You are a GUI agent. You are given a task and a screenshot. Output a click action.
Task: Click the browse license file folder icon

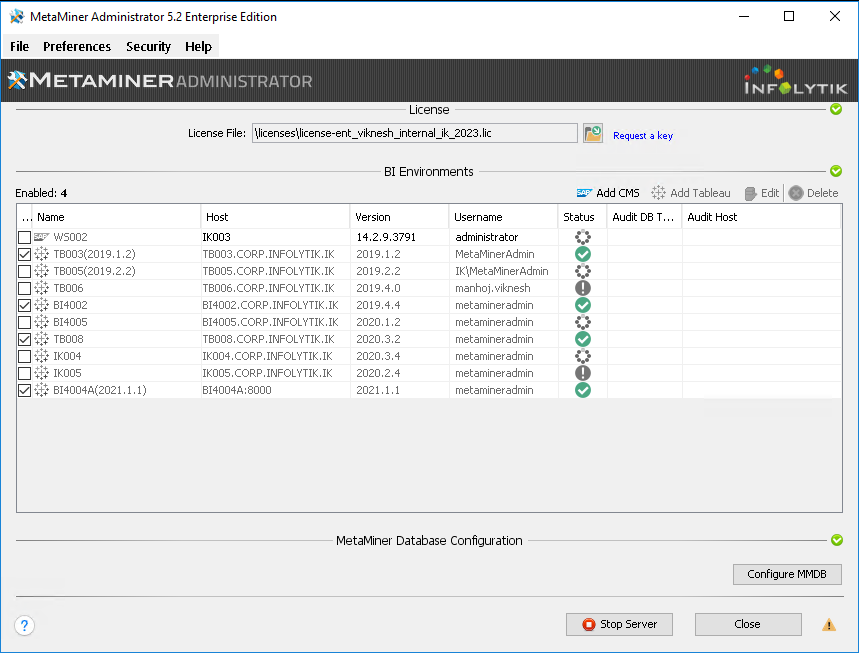[593, 133]
